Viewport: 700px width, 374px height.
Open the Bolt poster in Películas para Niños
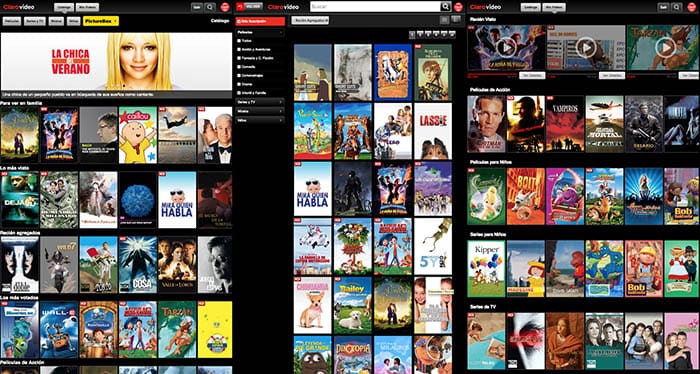point(526,196)
